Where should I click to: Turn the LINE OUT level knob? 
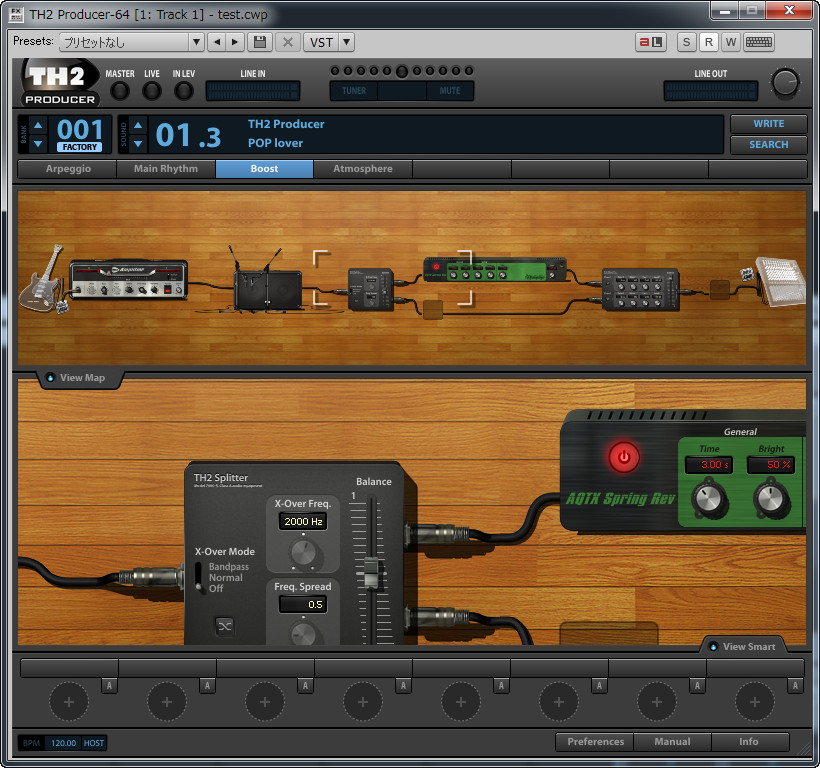785,83
